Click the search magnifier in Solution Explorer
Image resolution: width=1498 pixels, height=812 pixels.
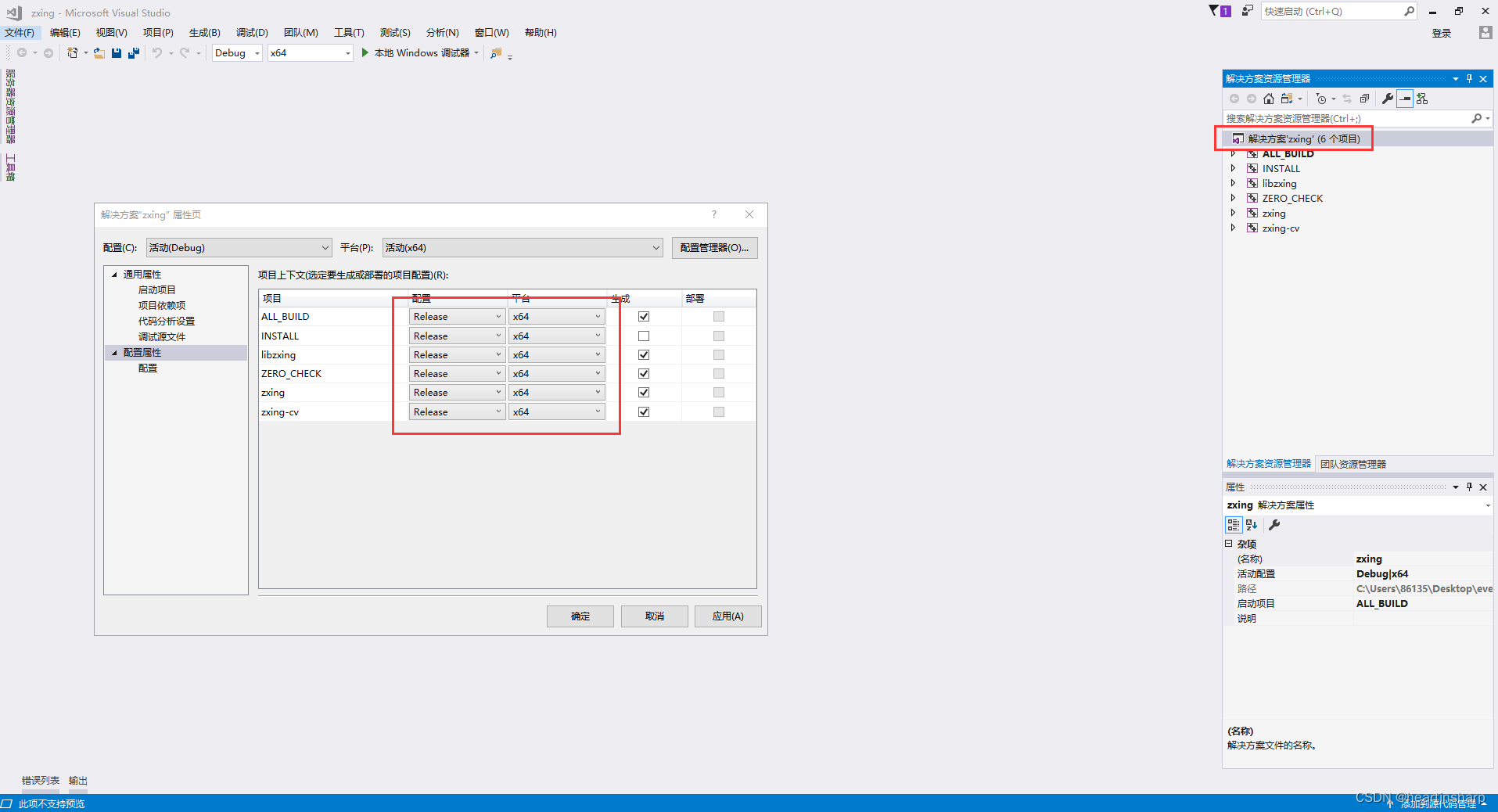click(x=1478, y=118)
